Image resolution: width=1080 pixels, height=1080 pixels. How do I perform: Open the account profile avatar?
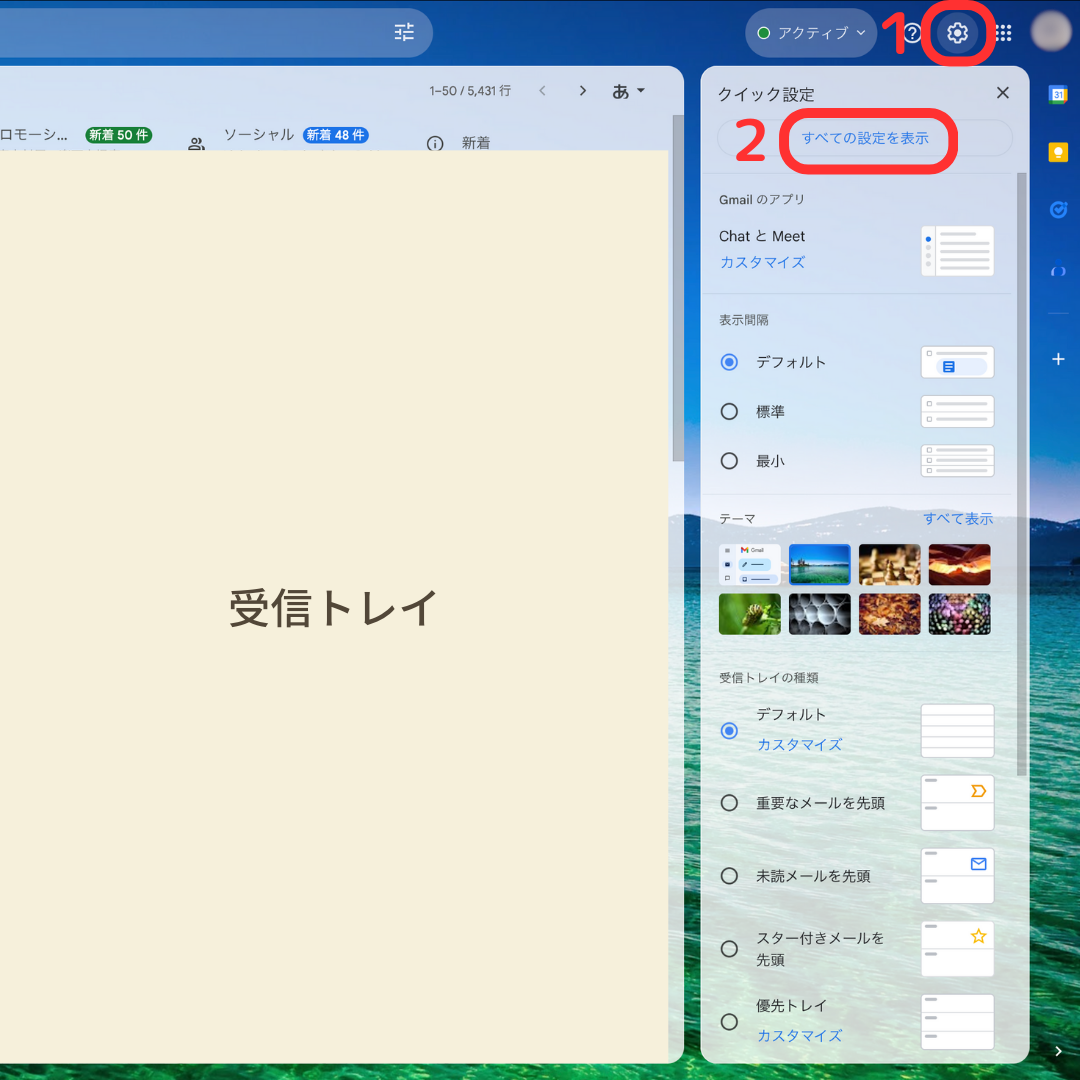tap(1050, 32)
